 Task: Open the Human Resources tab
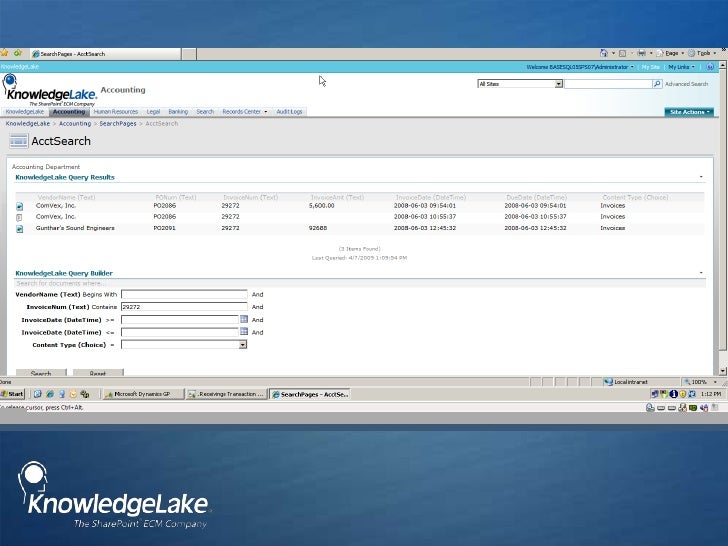pos(116,112)
